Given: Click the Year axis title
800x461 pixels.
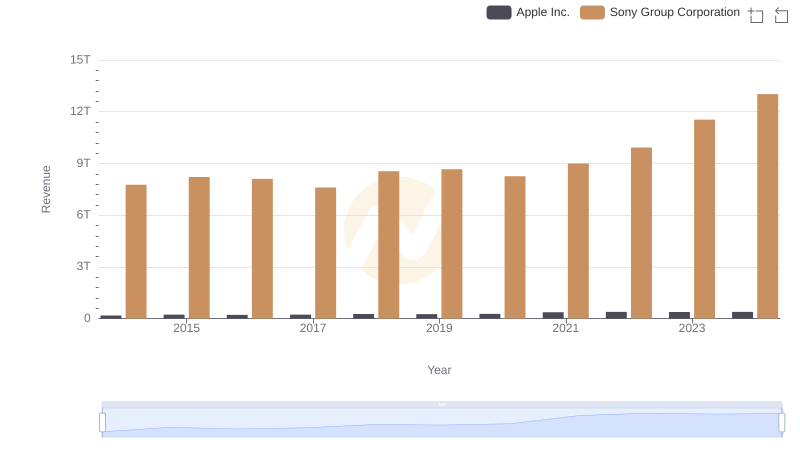Looking at the screenshot, I should point(439,370).
